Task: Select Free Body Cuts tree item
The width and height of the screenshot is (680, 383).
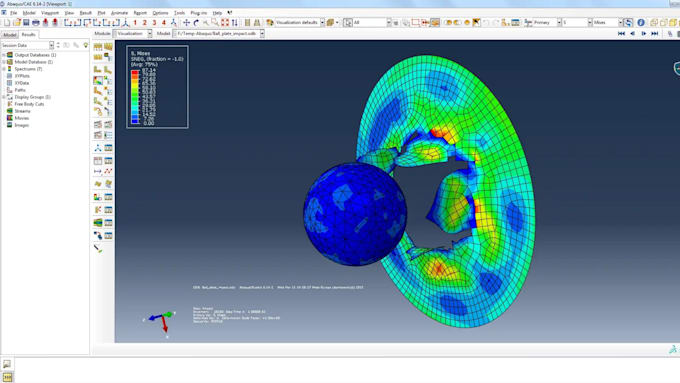Action: (x=29, y=104)
